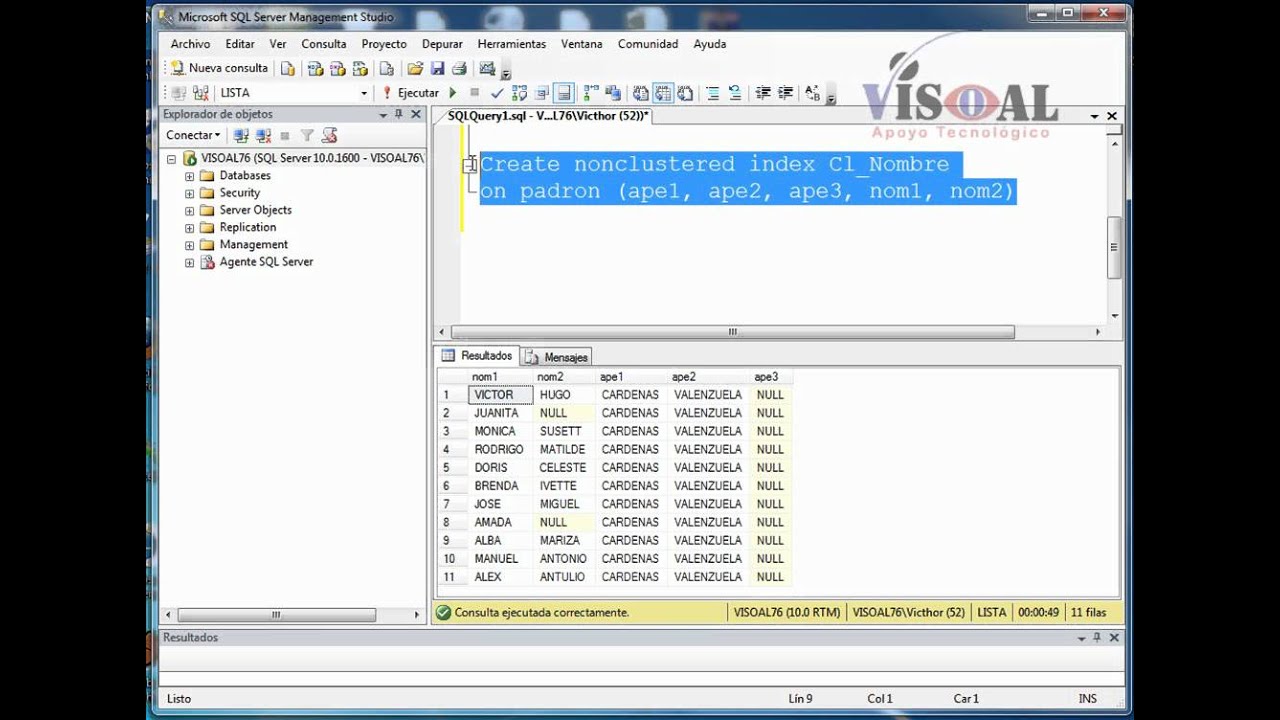The width and height of the screenshot is (1280, 720).
Task: Expand the Server Objects folder
Action: click(x=189, y=210)
